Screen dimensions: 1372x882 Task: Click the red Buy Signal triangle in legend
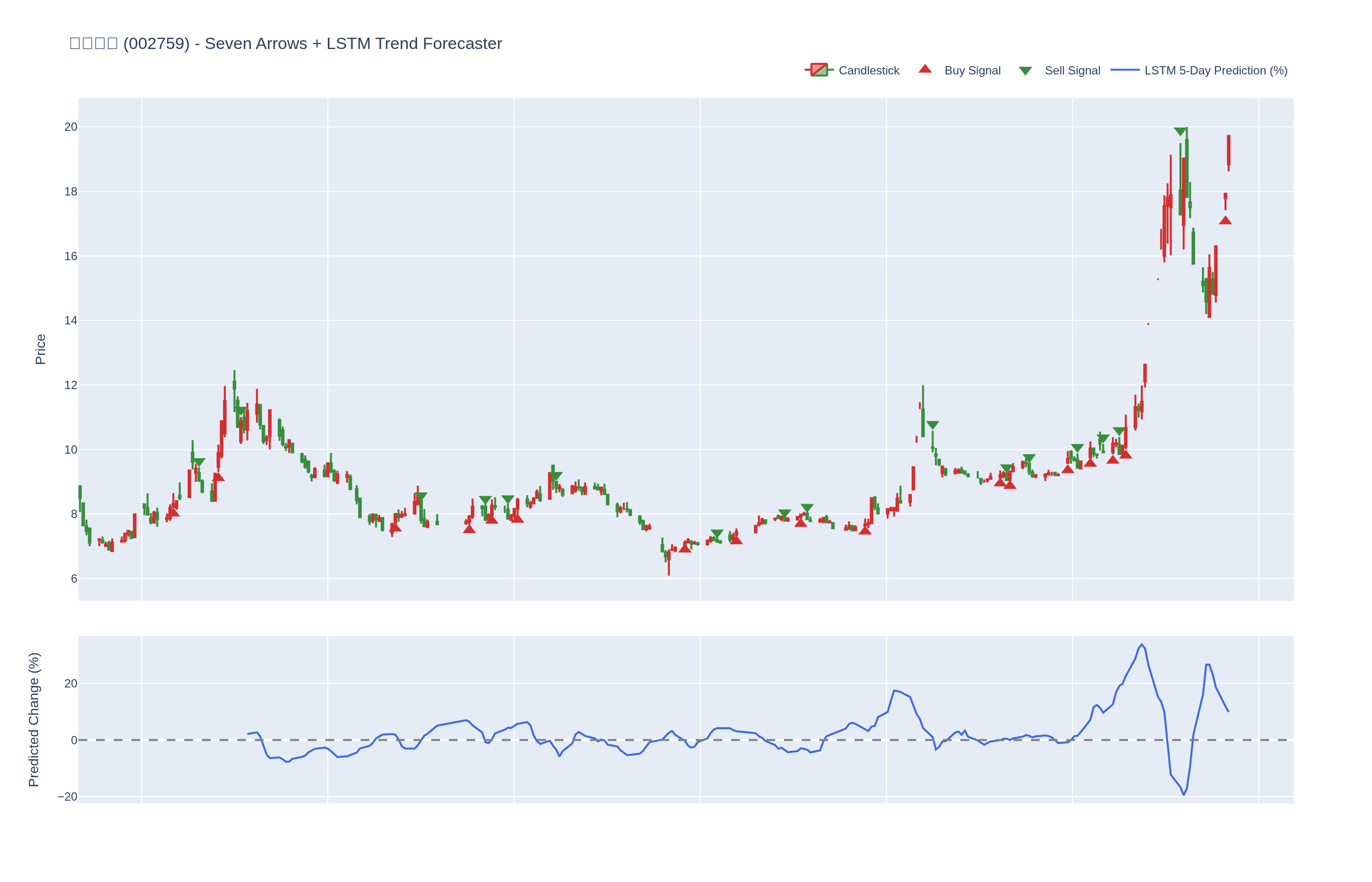click(925, 69)
